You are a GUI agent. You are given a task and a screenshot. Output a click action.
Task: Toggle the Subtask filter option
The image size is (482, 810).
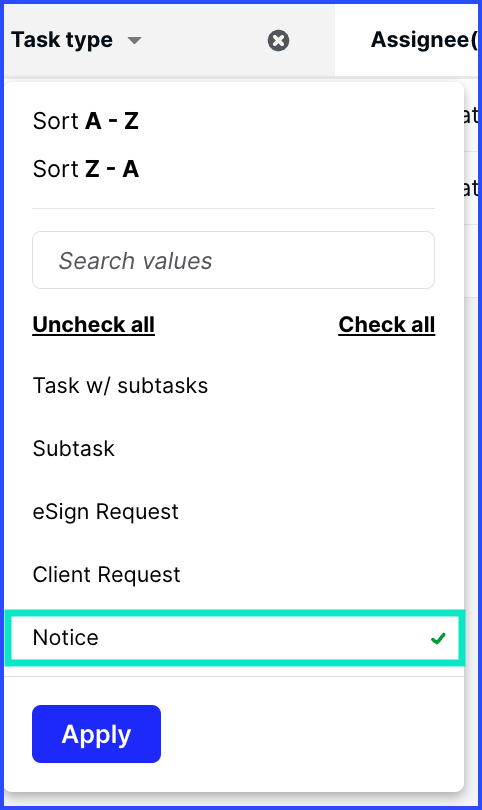point(235,448)
